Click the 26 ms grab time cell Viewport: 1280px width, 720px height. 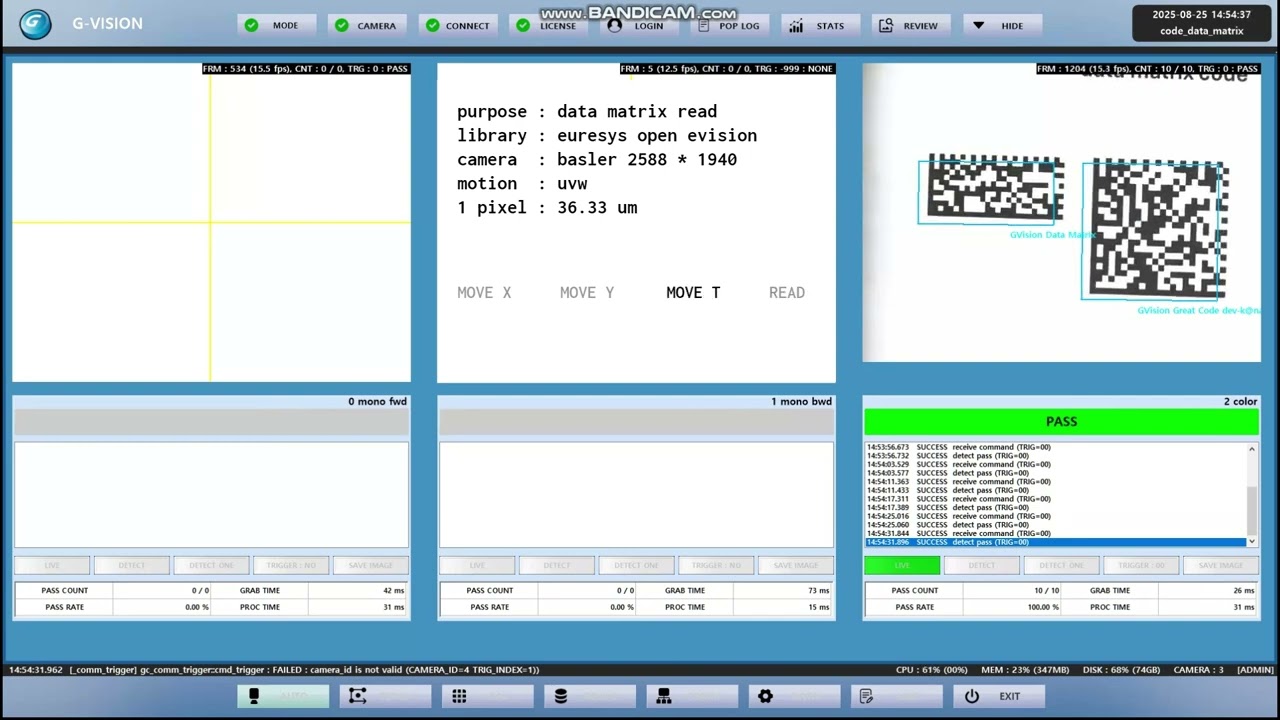click(x=1207, y=590)
